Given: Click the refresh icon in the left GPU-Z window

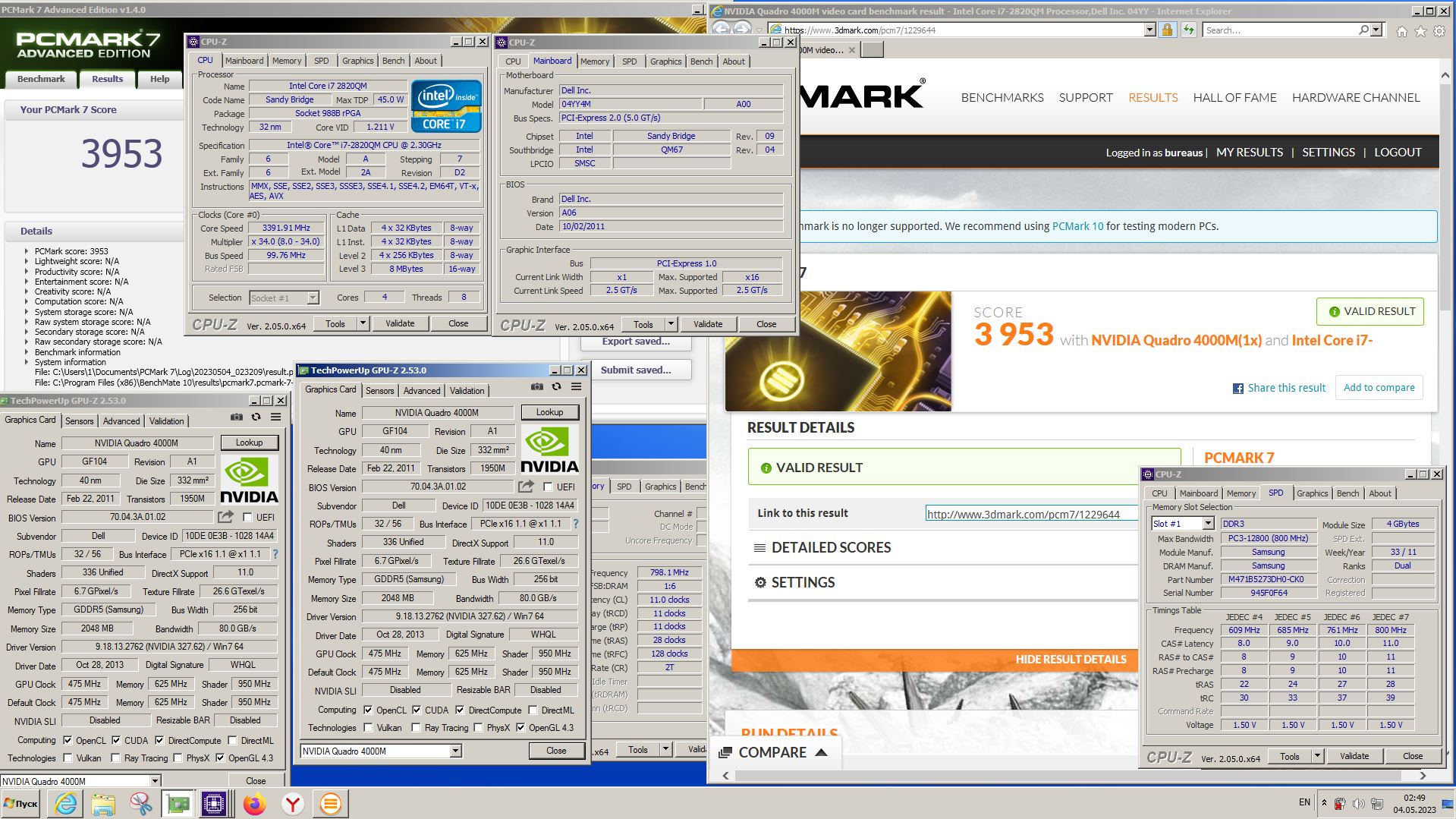Looking at the screenshot, I should (x=256, y=417).
